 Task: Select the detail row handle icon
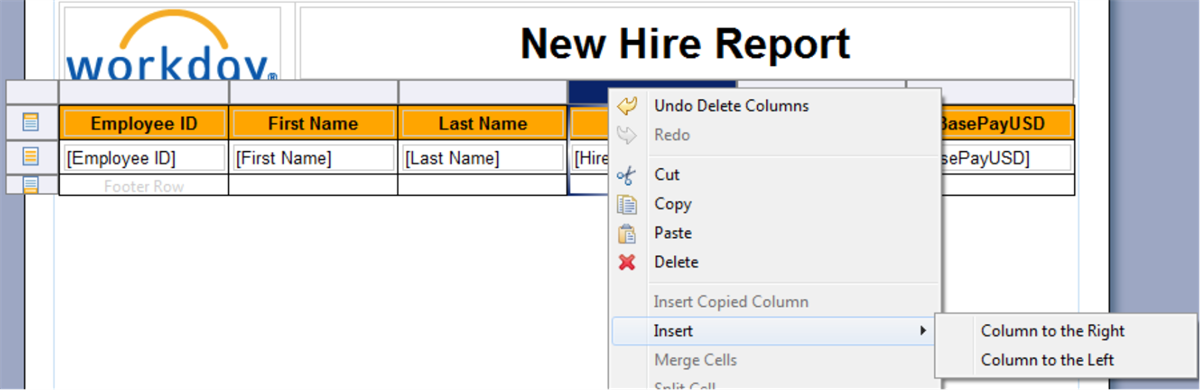(x=31, y=157)
